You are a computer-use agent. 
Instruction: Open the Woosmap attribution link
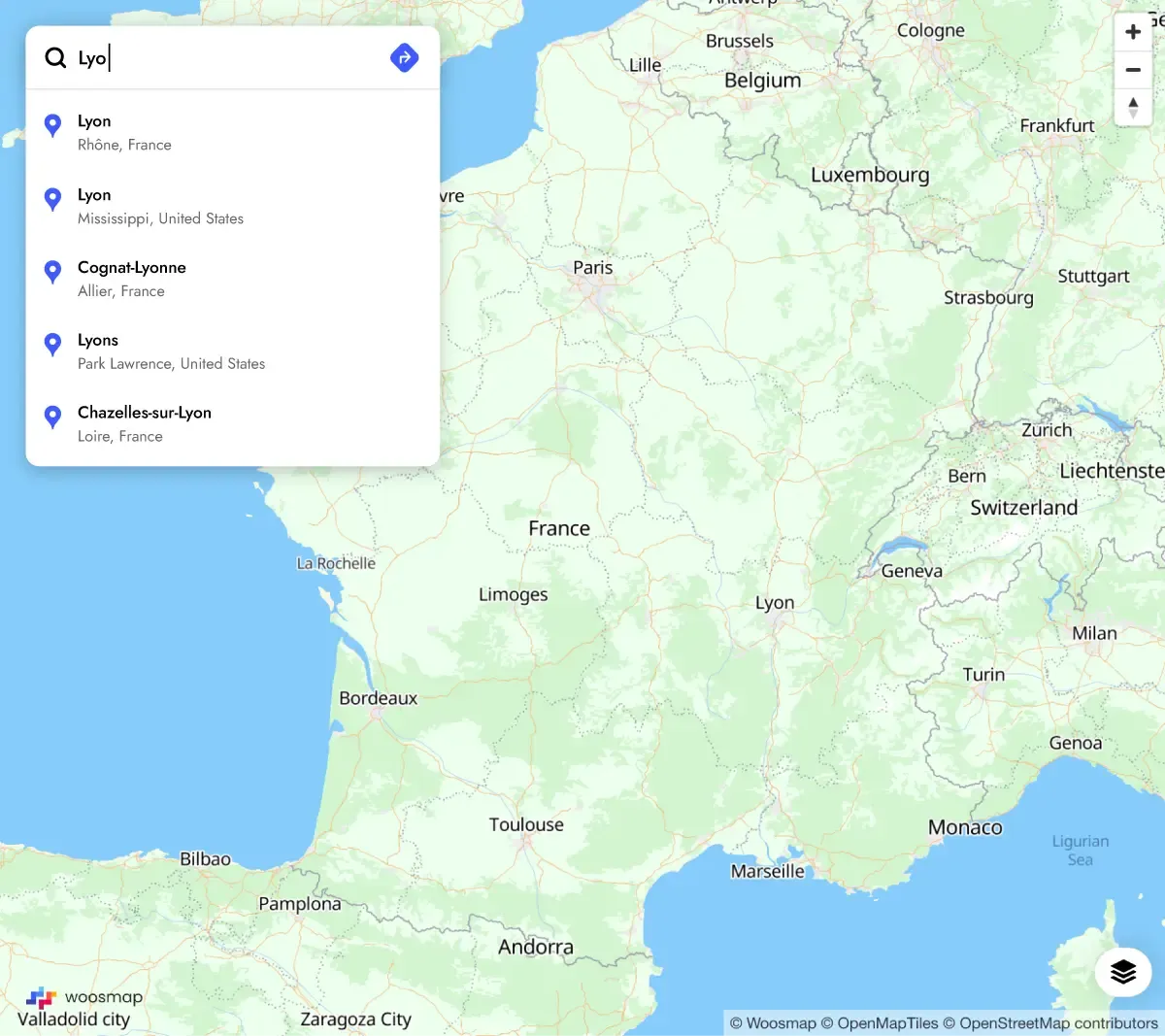coord(773,1023)
